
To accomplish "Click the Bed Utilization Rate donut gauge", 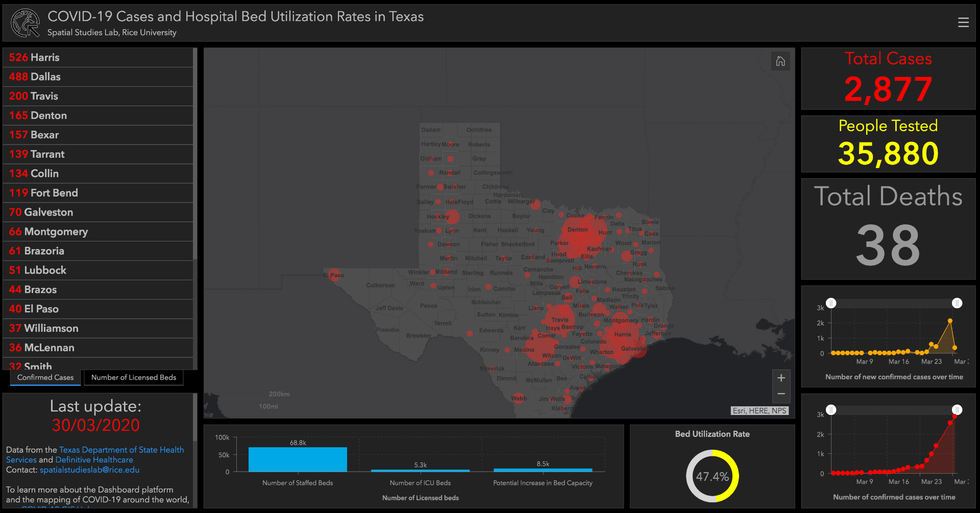I will [712, 476].
